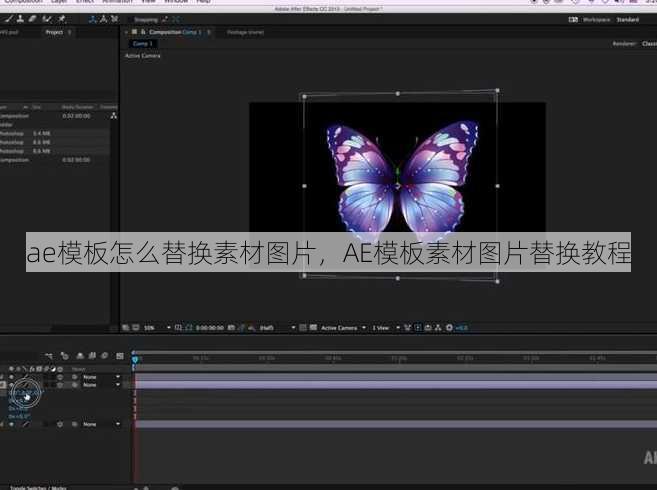Select the Eraser tool
Viewport: 657px width, 490px height.
click(x=32, y=19)
